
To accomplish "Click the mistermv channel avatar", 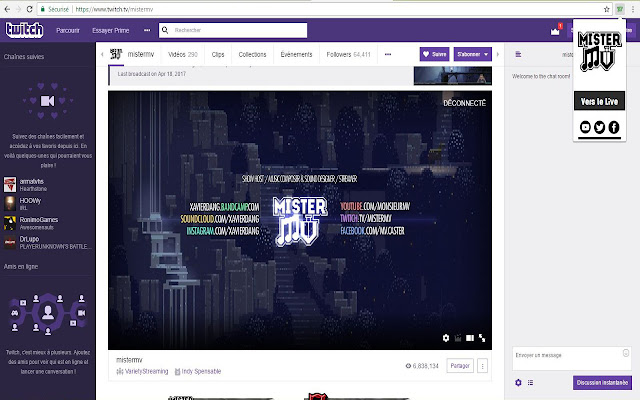I will pyautogui.click(x=116, y=54).
